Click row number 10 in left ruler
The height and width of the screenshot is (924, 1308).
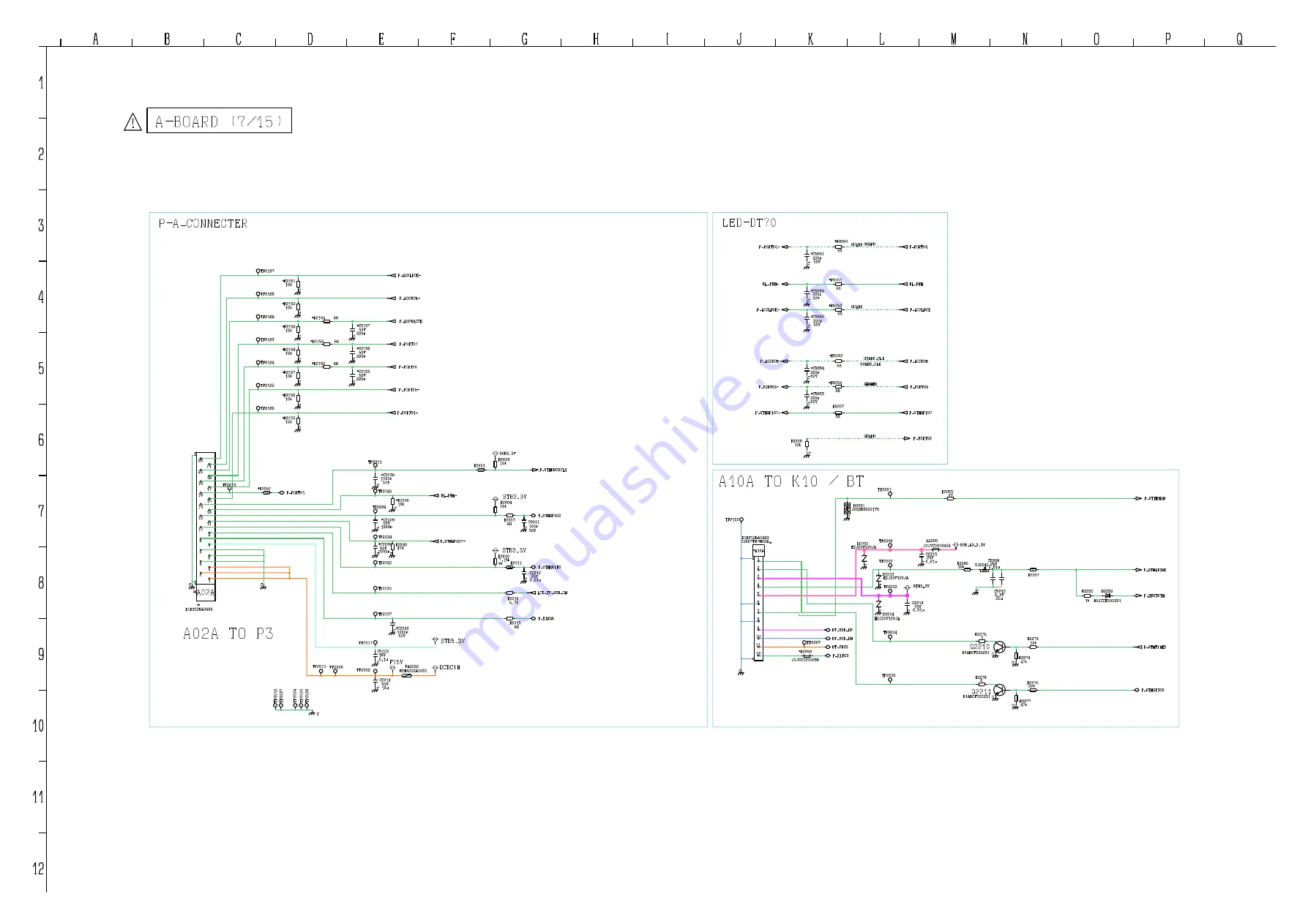[38, 726]
